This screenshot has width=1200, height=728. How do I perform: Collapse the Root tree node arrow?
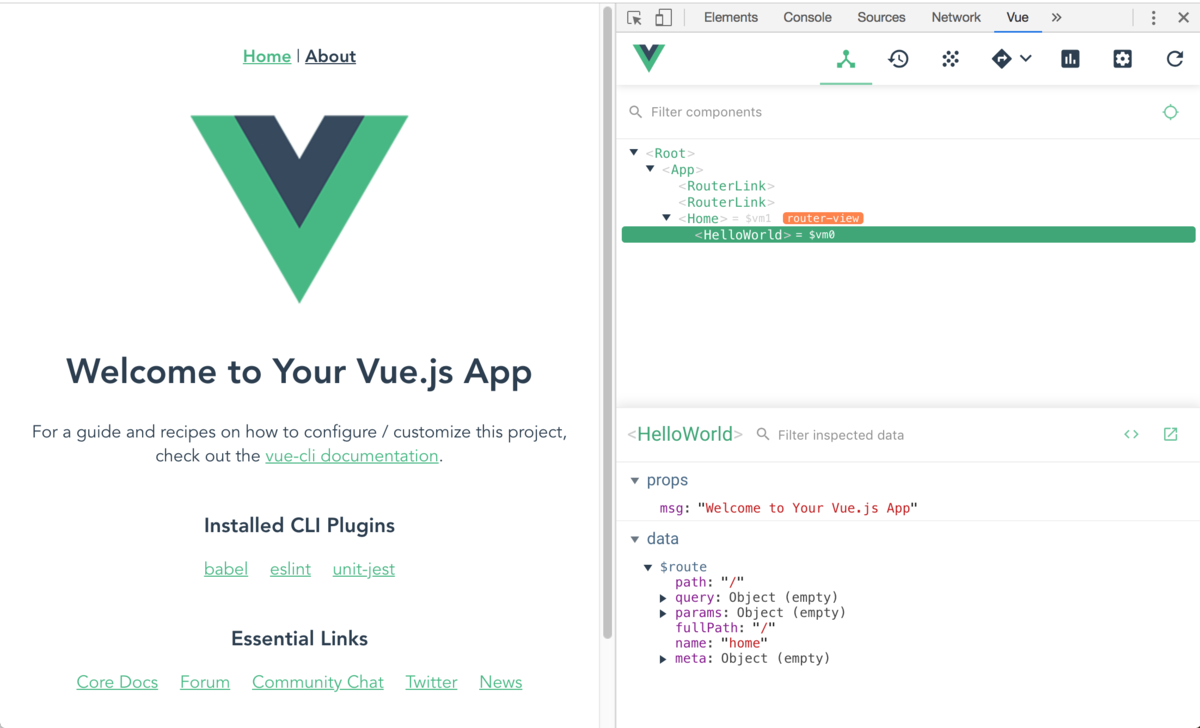(x=634, y=153)
